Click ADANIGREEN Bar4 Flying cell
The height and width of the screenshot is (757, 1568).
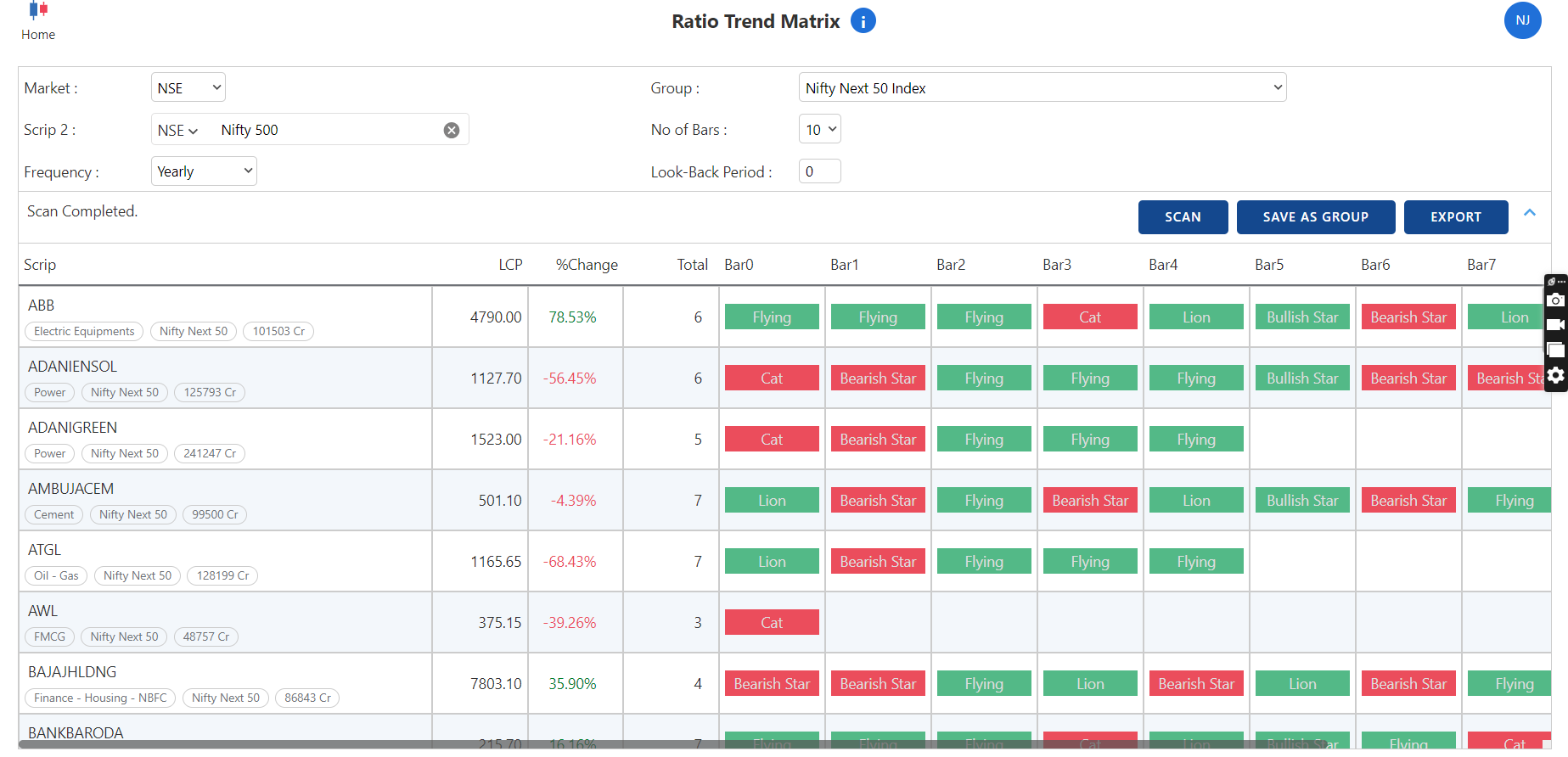click(1196, 440)
